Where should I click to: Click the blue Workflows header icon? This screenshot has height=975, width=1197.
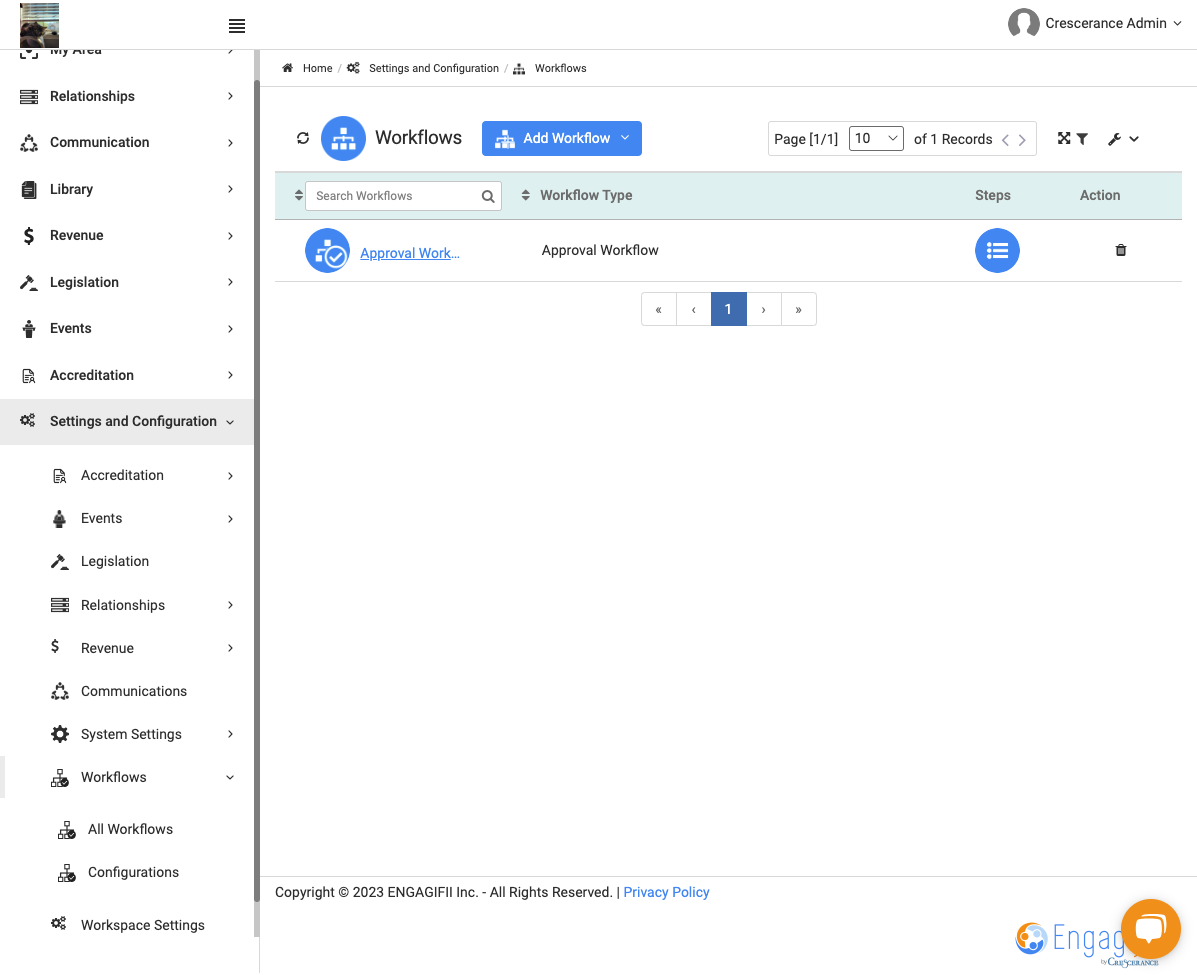(x=343, y=138)
